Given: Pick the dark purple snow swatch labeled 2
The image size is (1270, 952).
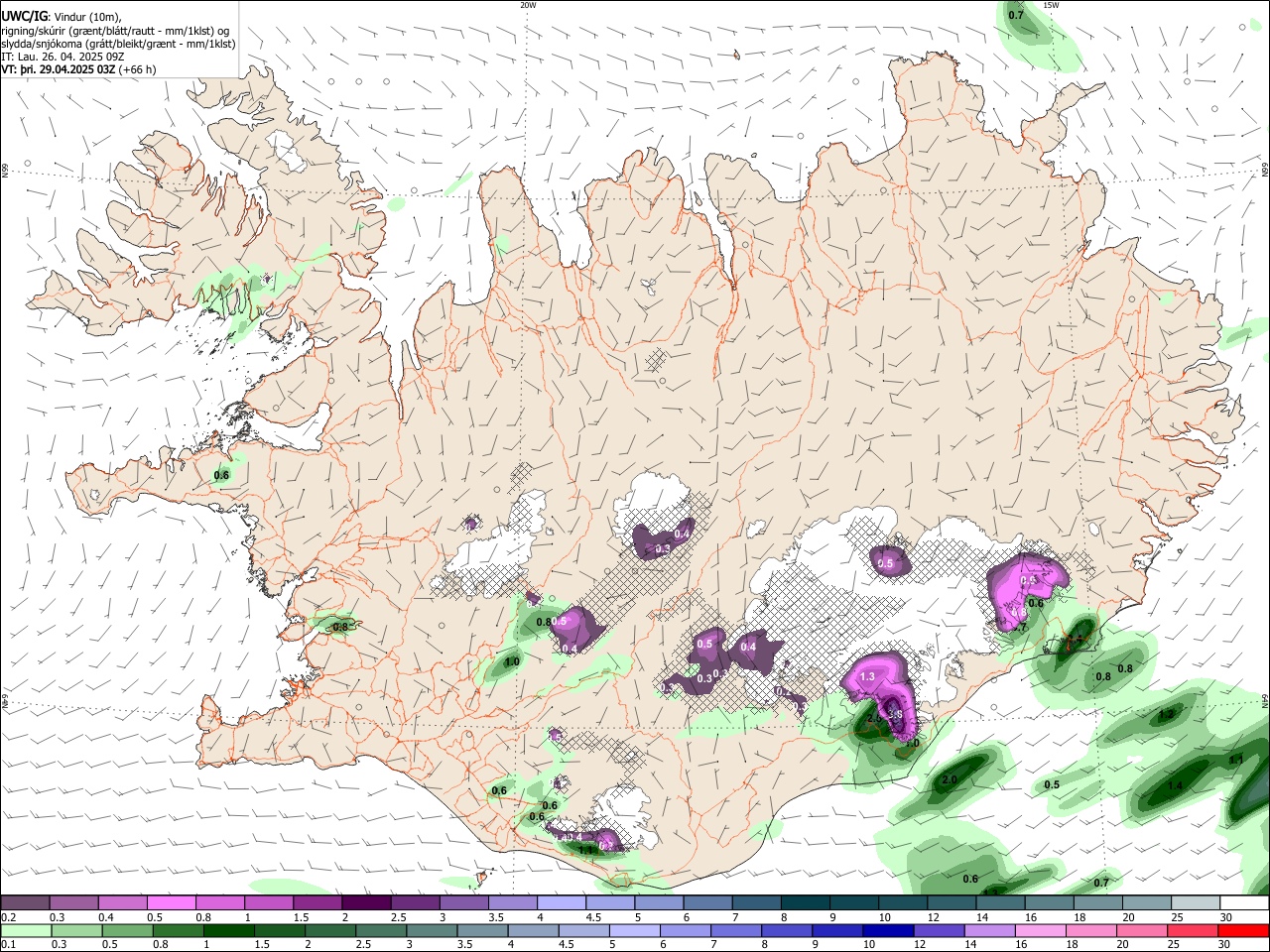Looking at the screenshot, I should (x=366, y=903).
